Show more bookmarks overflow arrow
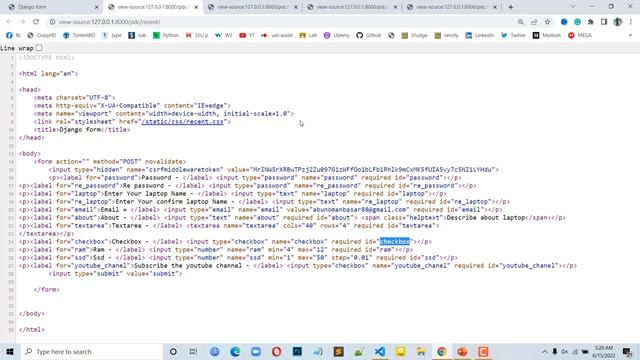 [x=630, y=36]
